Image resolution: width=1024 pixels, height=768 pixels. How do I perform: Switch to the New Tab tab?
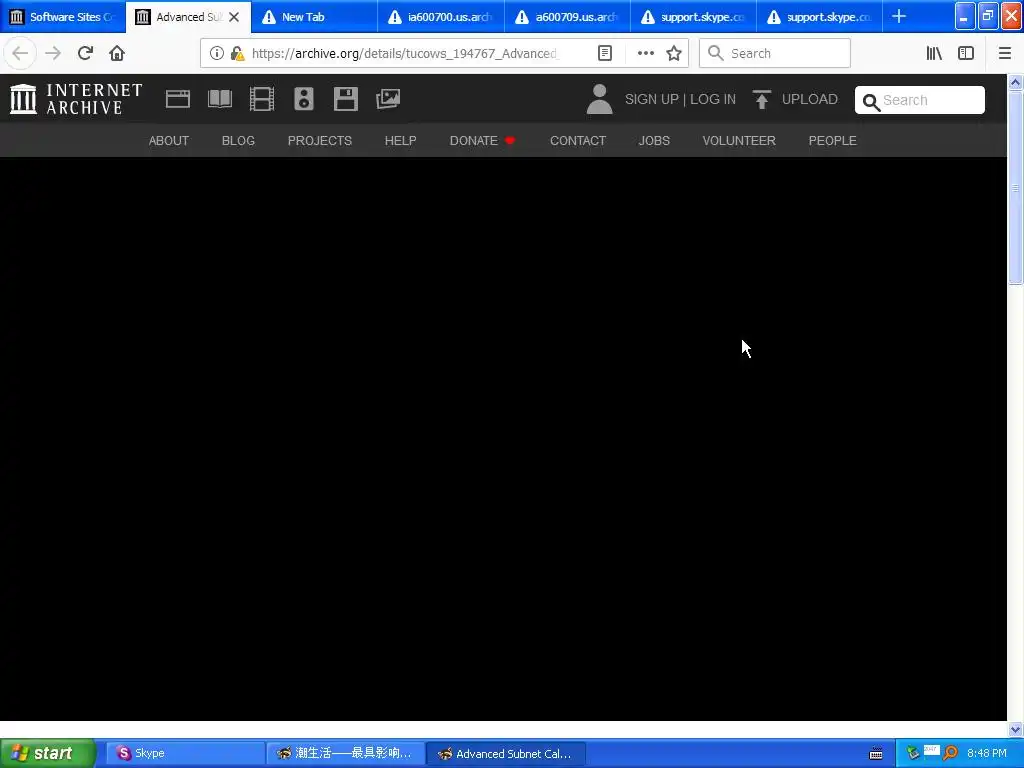click(x=314, y=16)
